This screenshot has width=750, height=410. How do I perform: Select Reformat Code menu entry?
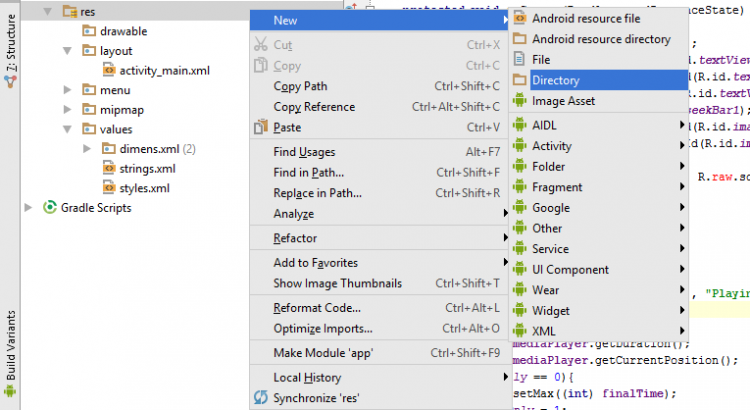tap(317, 308)
